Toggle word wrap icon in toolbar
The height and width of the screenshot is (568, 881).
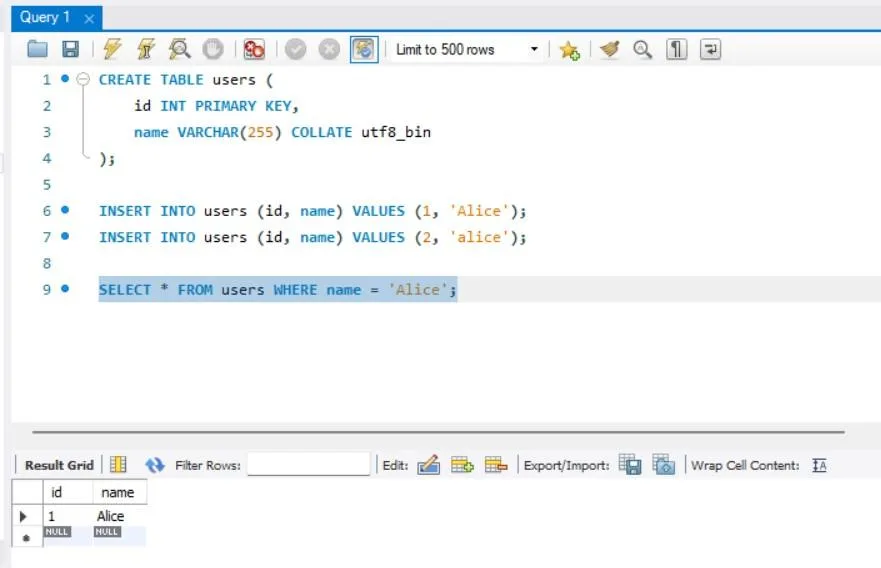[x=710, y=49]
